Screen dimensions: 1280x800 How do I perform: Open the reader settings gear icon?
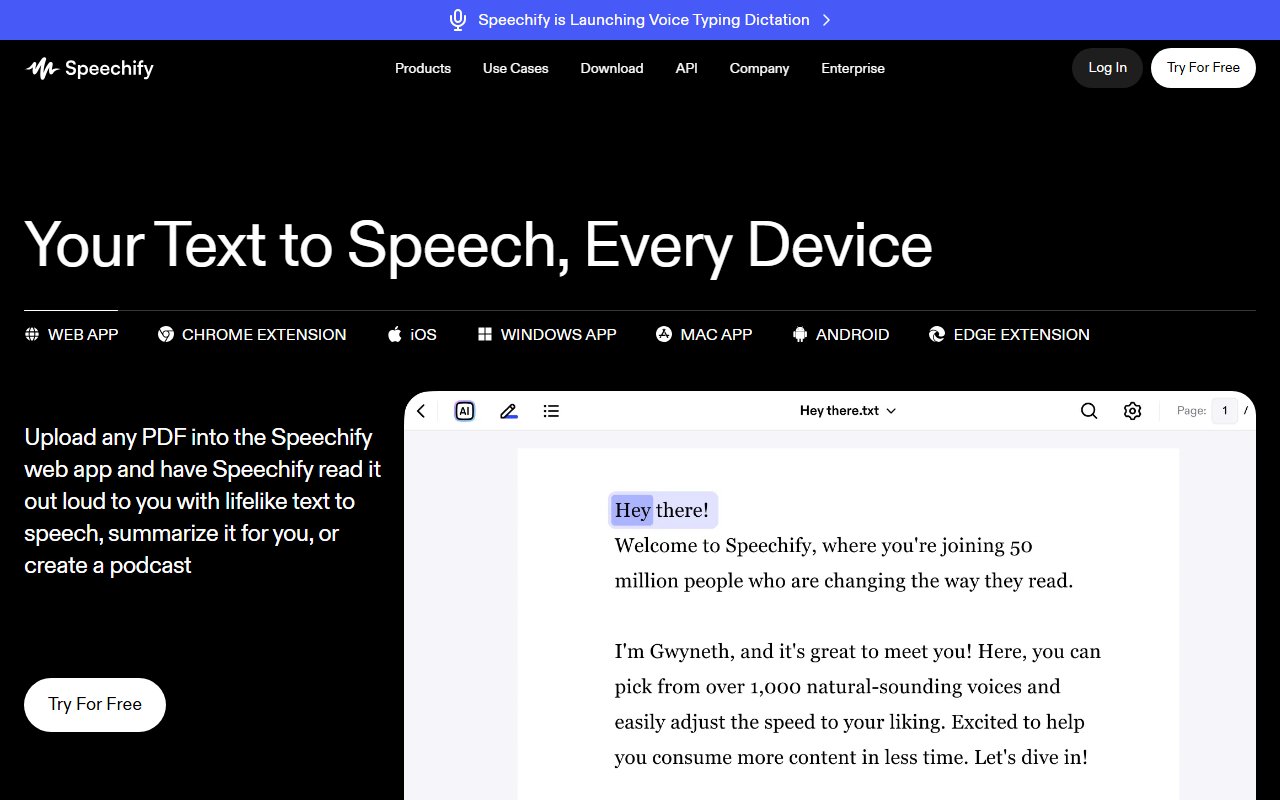click(1132, 411)
